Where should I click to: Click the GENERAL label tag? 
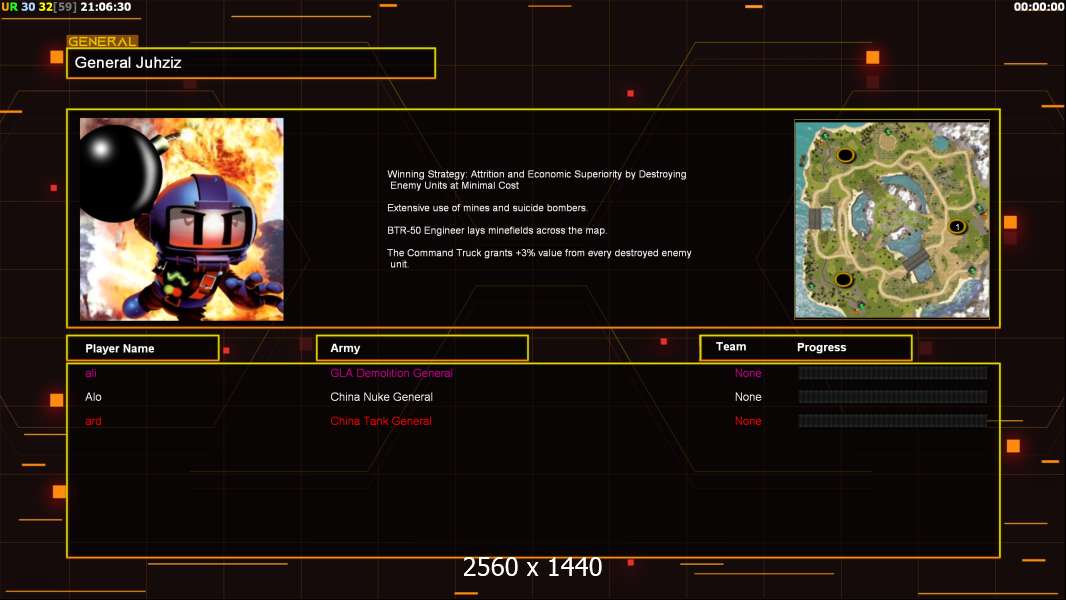pos(102,41)
